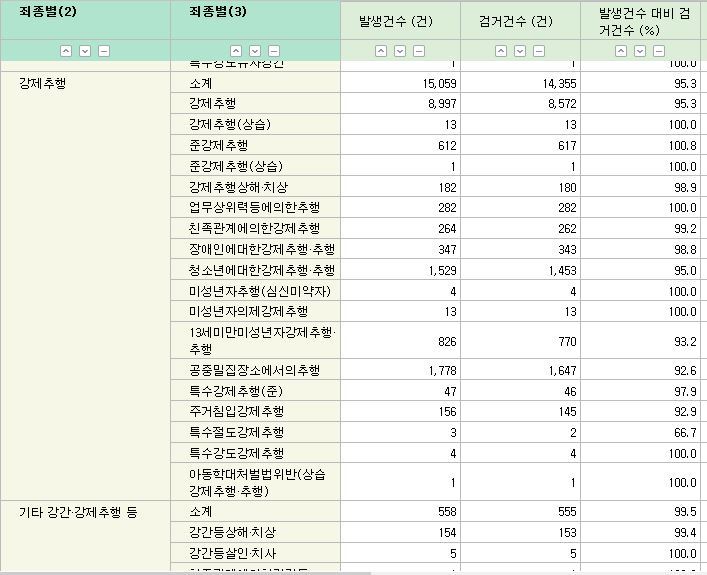Viewport: 707px width, 575px height.
Task: Select the 특수강제추행(준) row label
Action: coord(236,391)
